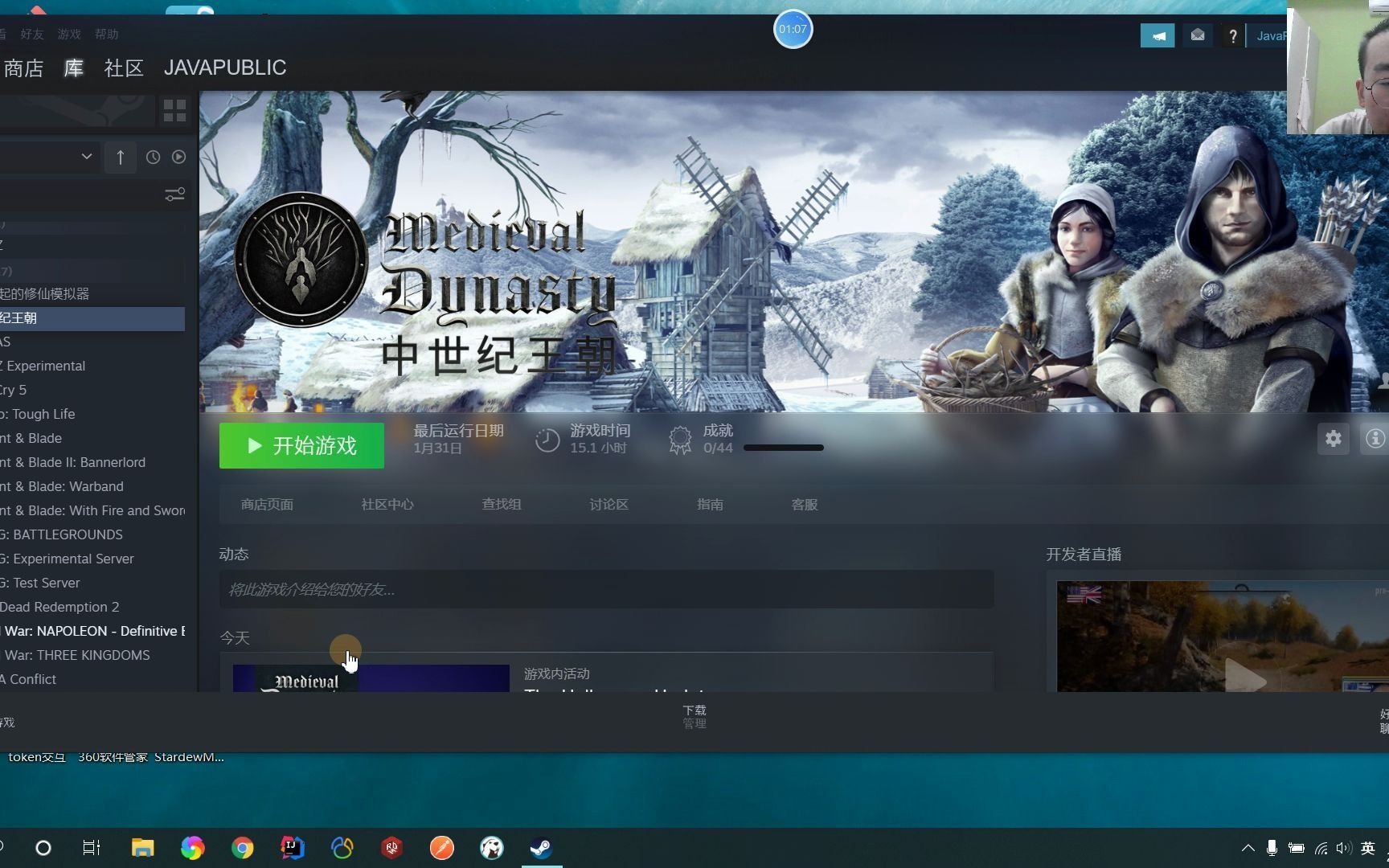Open Steam in the Windows taskbar
The width and height of the screenshot is (1389, 868).
(x=541, y=848)
